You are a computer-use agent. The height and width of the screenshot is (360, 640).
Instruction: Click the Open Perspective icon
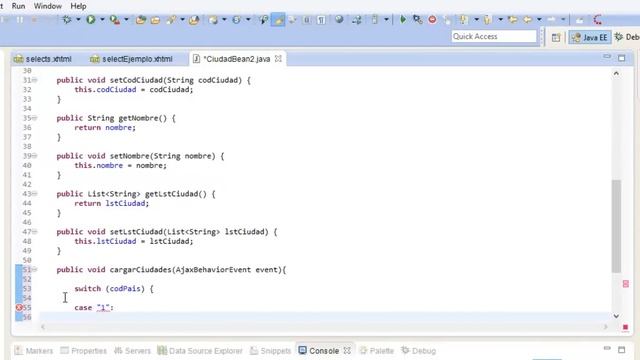click(556, 38)
